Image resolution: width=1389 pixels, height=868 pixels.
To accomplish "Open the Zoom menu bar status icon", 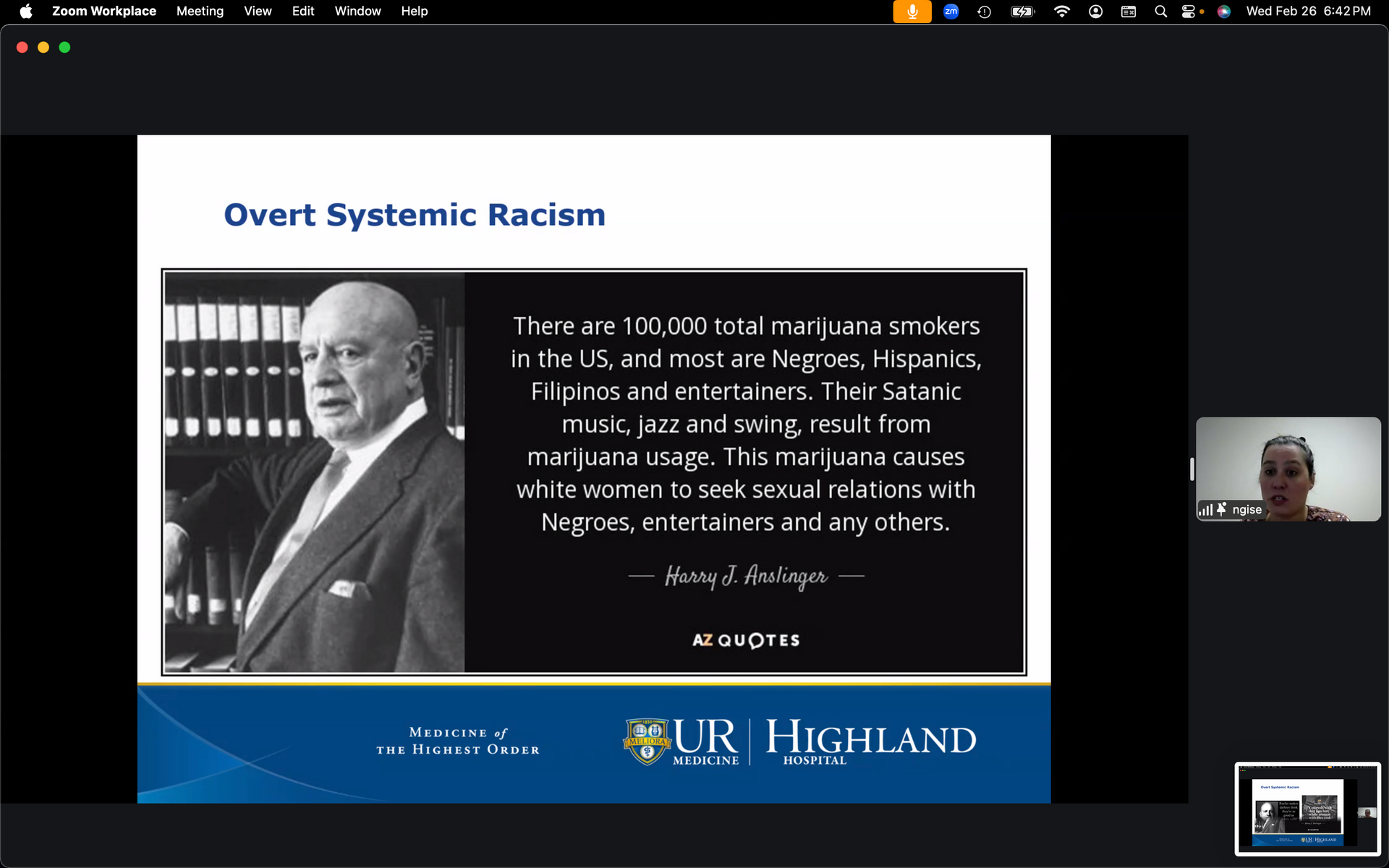I will [951, 12].
